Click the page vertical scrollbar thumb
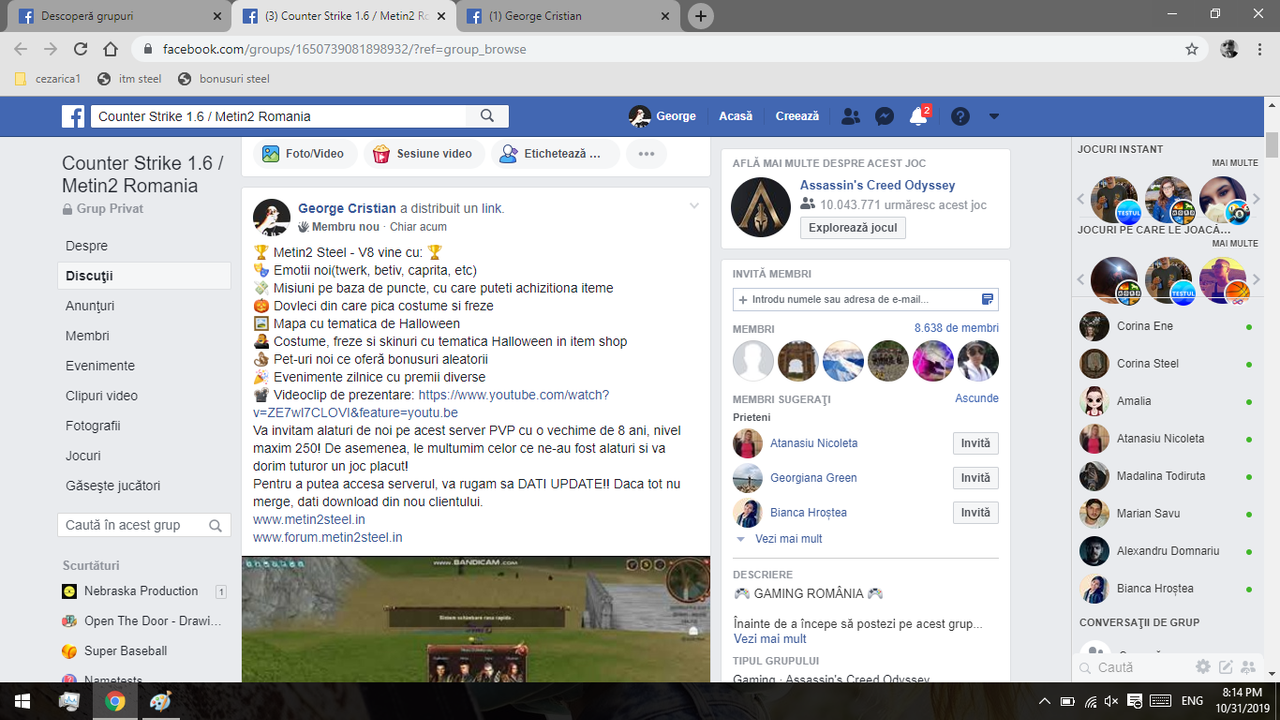Screen dimensions: 1280x720 (x=1272, y=145)
